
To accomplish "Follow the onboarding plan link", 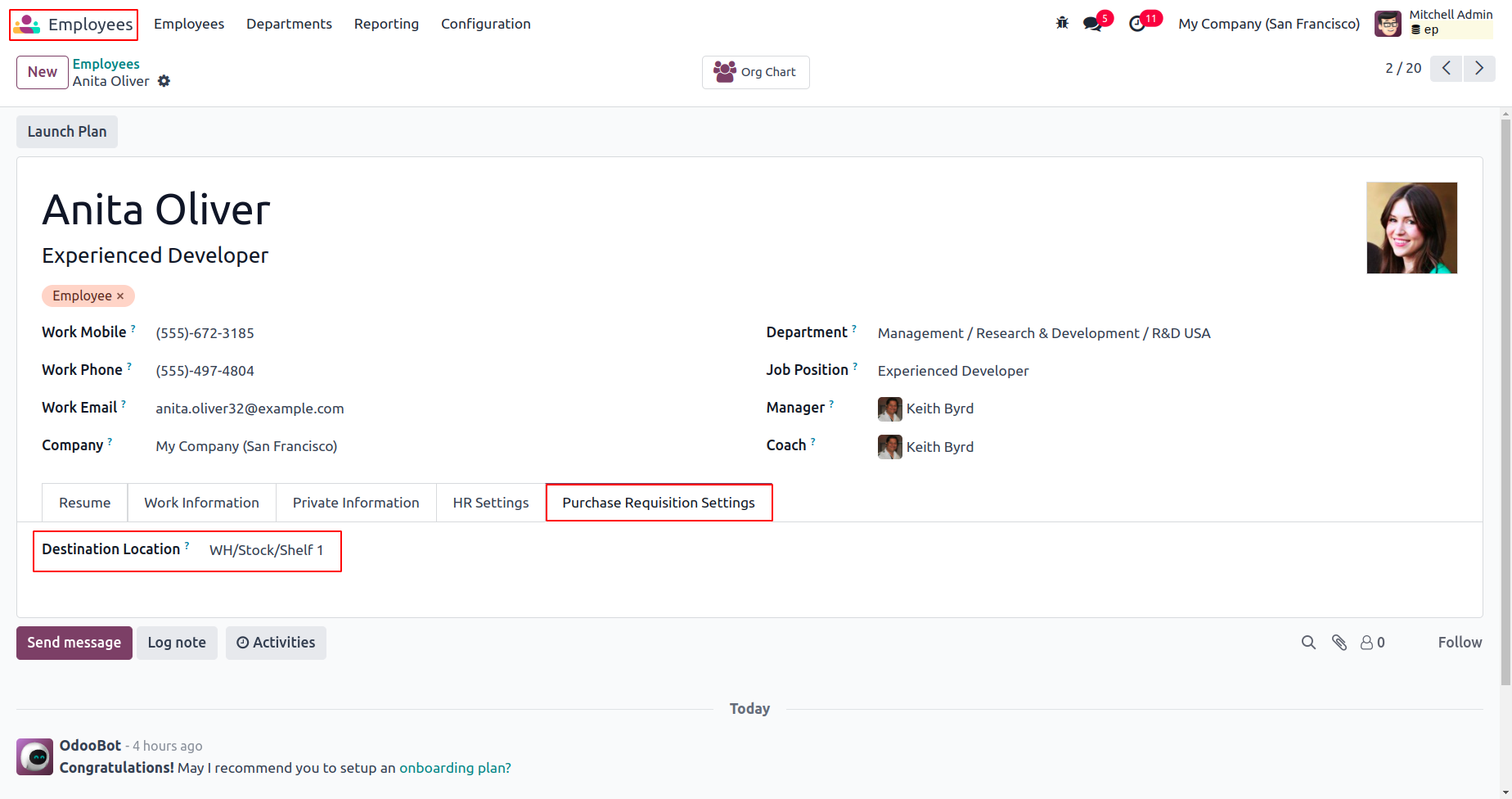I will point(455,768).
